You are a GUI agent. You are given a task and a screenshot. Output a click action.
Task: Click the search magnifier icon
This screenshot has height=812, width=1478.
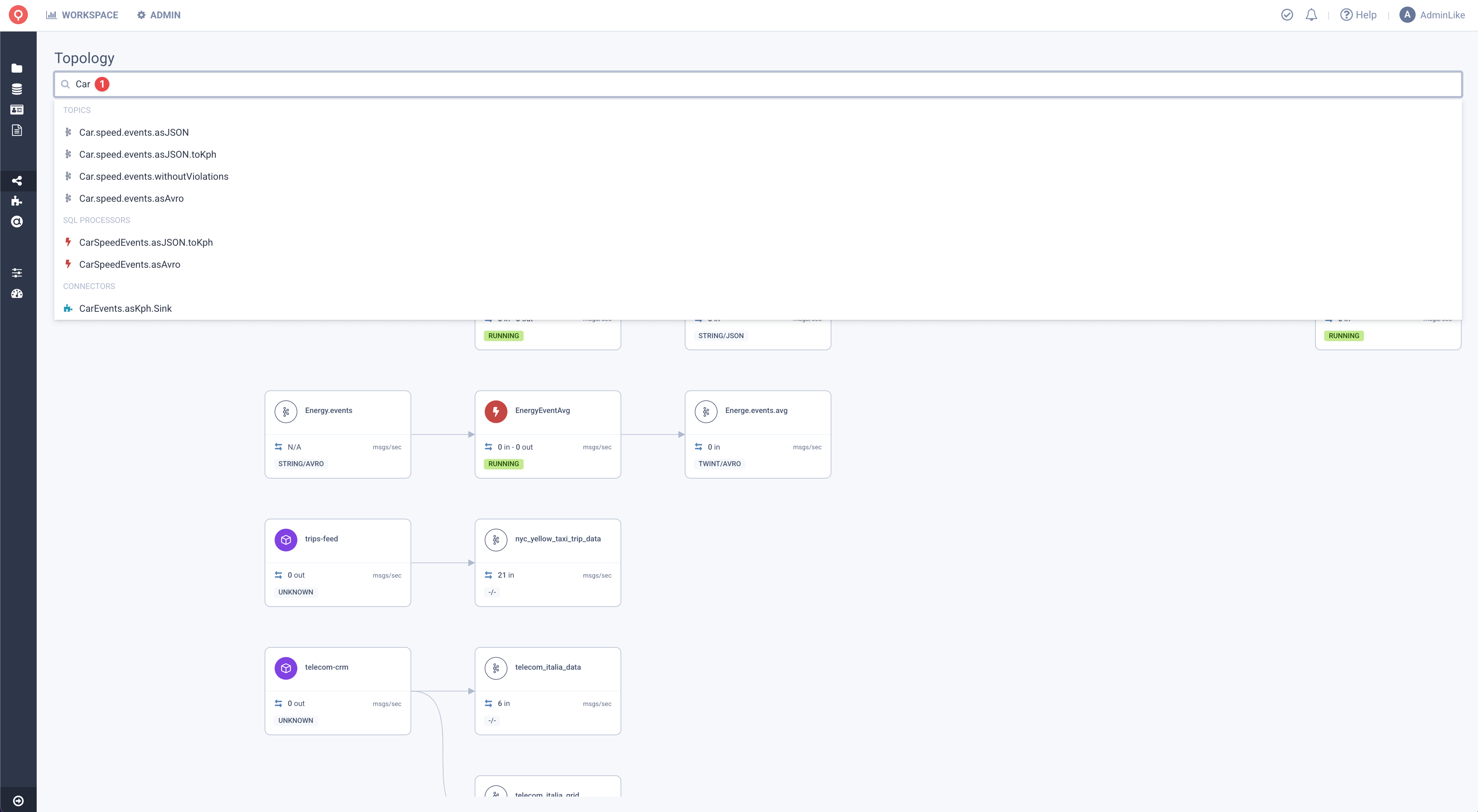pos(65,84)
